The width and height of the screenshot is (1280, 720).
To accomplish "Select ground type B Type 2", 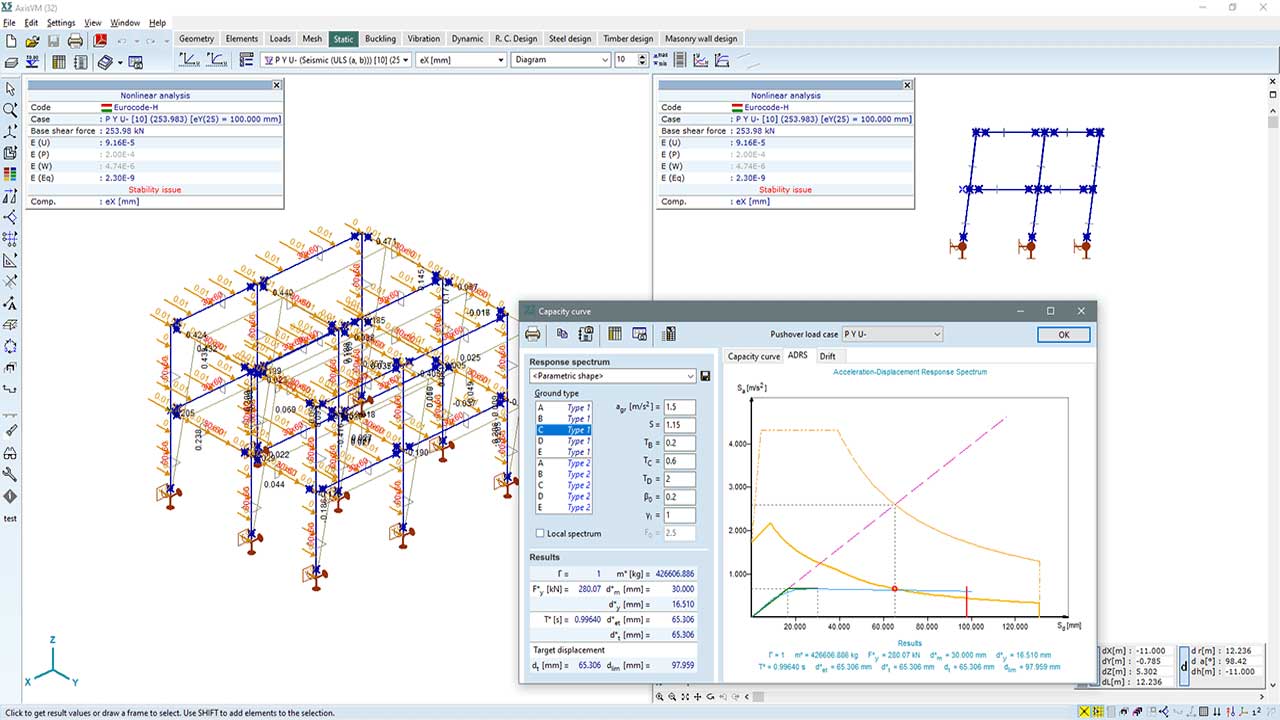I will click(563, 474).
